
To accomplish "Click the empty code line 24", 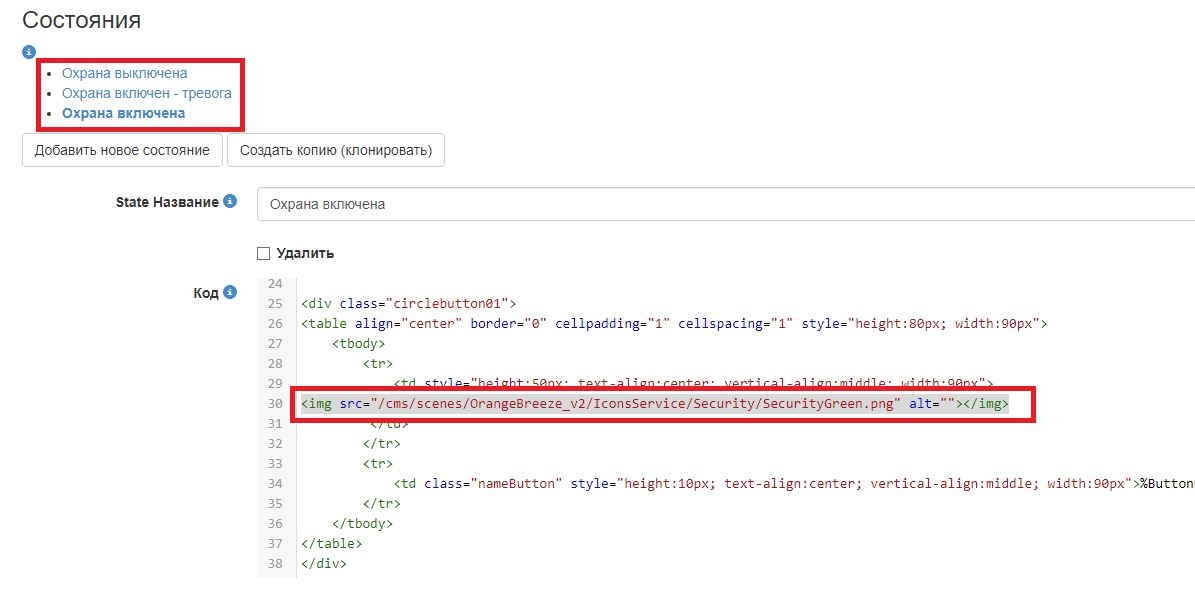I will tap(600, 283).
